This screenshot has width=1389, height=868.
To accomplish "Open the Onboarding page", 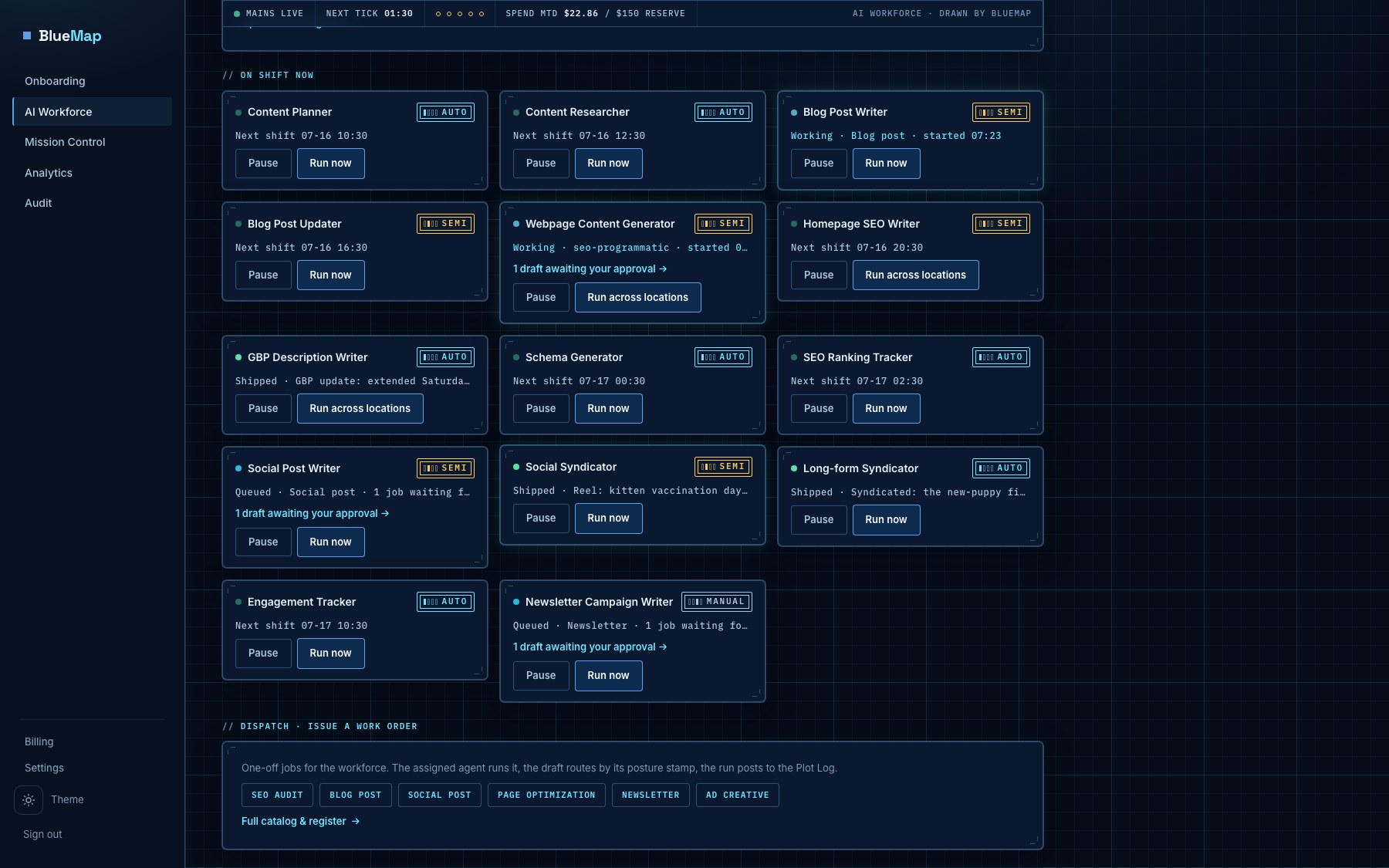I will 92,81.
